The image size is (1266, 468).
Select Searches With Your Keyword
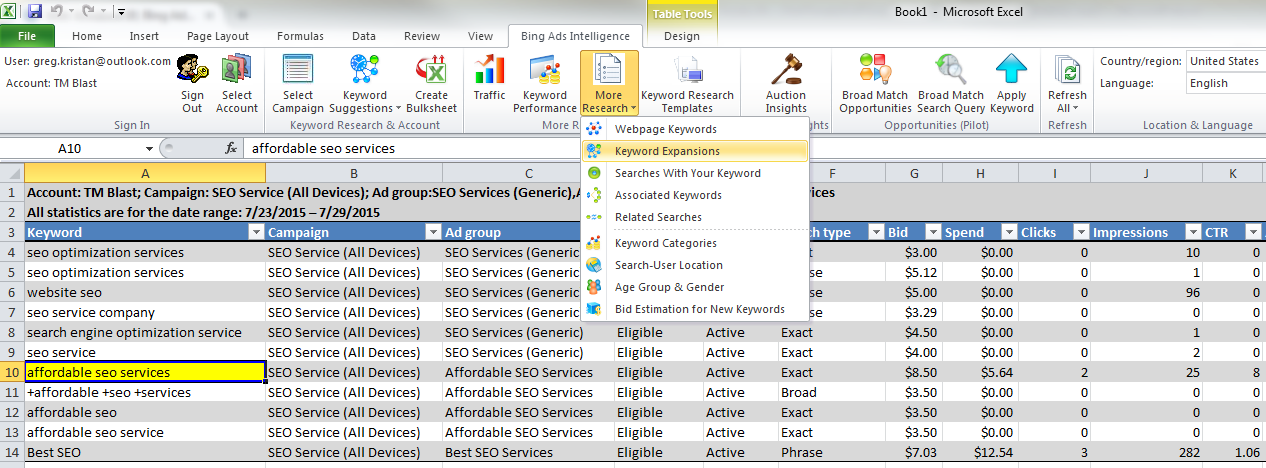pyautogui.click(x=695, y=173)
